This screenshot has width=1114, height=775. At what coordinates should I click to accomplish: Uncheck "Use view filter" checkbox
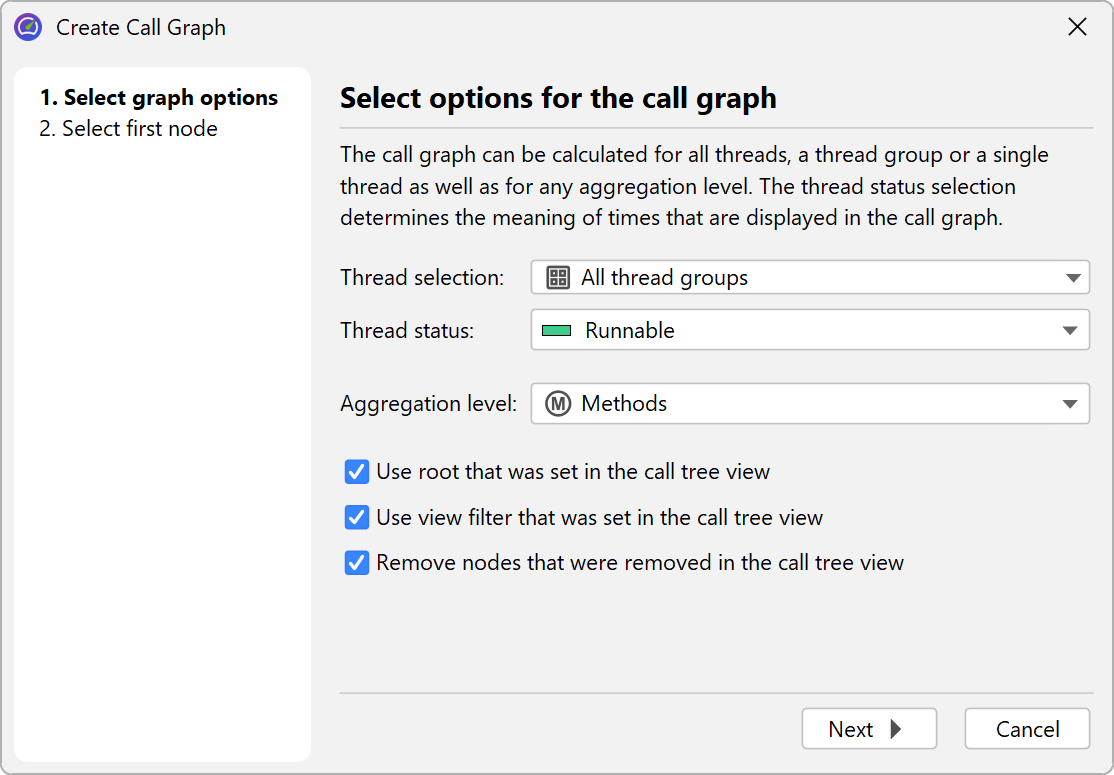[357, 518]
